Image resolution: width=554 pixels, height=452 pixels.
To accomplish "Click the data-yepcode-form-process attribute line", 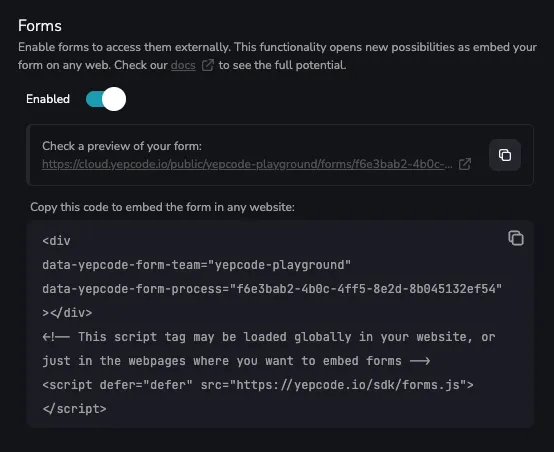I will pyautogui.click(x=272, y=289).
